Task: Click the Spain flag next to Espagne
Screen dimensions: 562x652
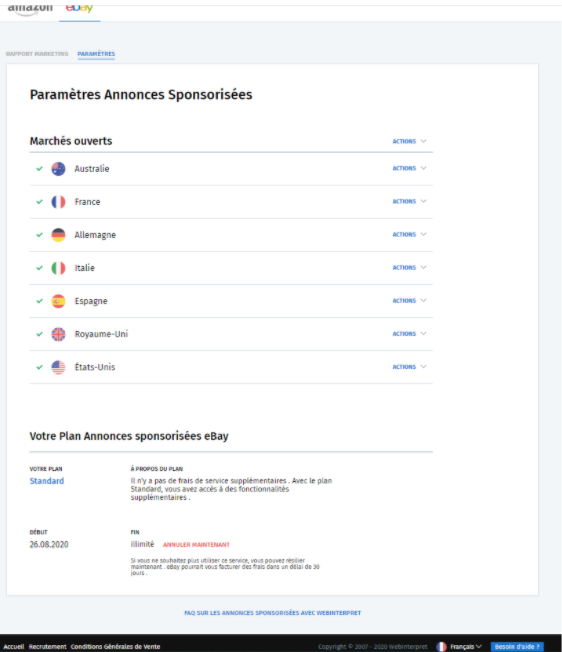Action: pyautogui.click(x=58, y=301)
